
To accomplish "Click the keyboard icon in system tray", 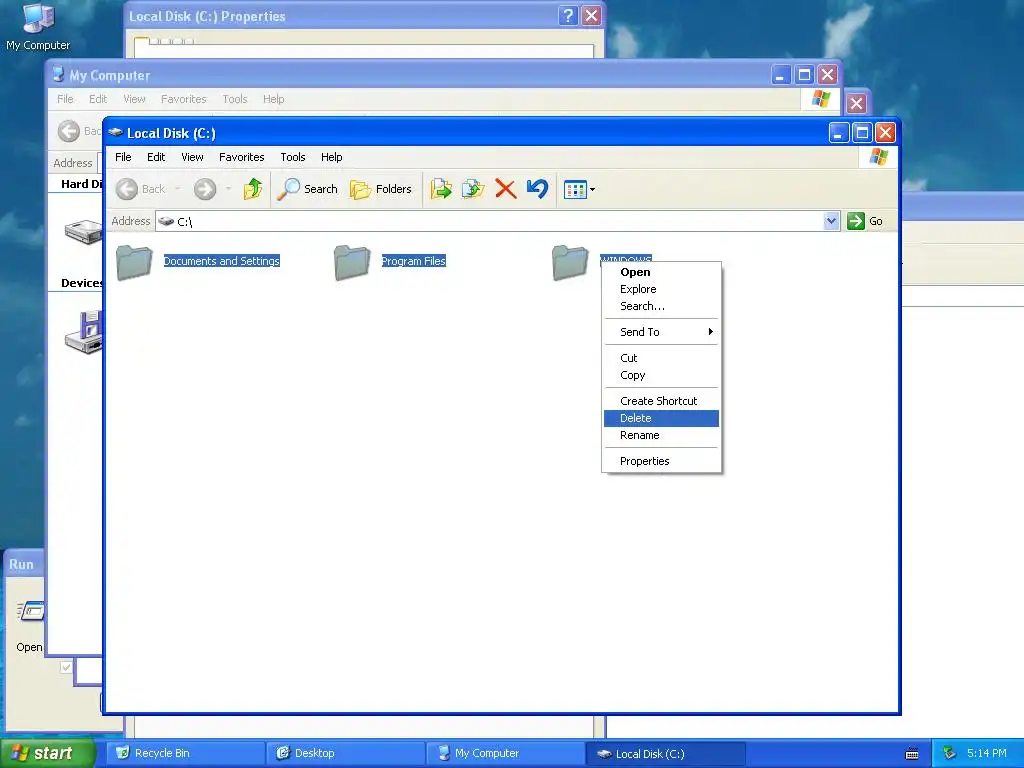I will (912, 754).
